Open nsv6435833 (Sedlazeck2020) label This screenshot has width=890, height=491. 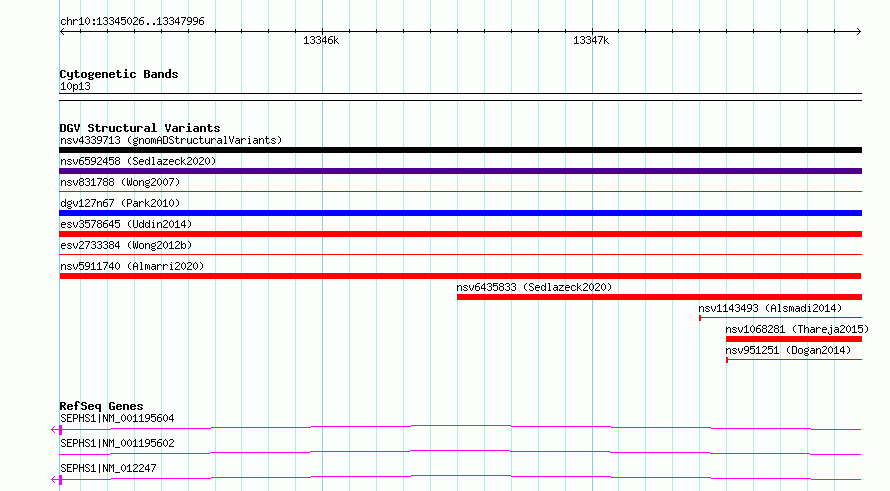click(x=534, y=287)
